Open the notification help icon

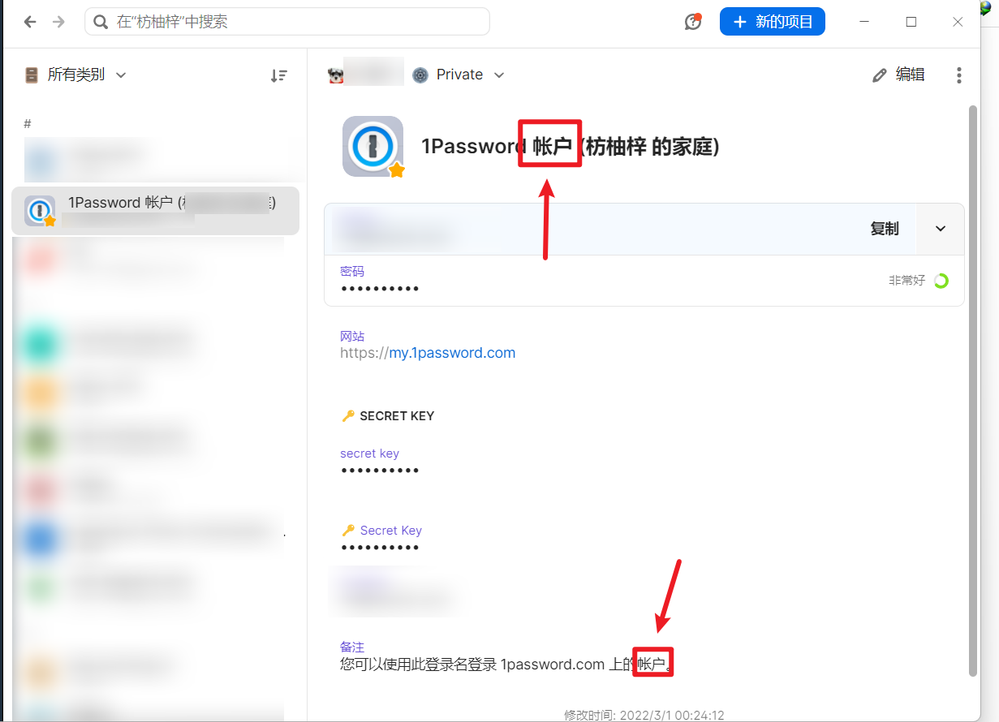point(693,22)
